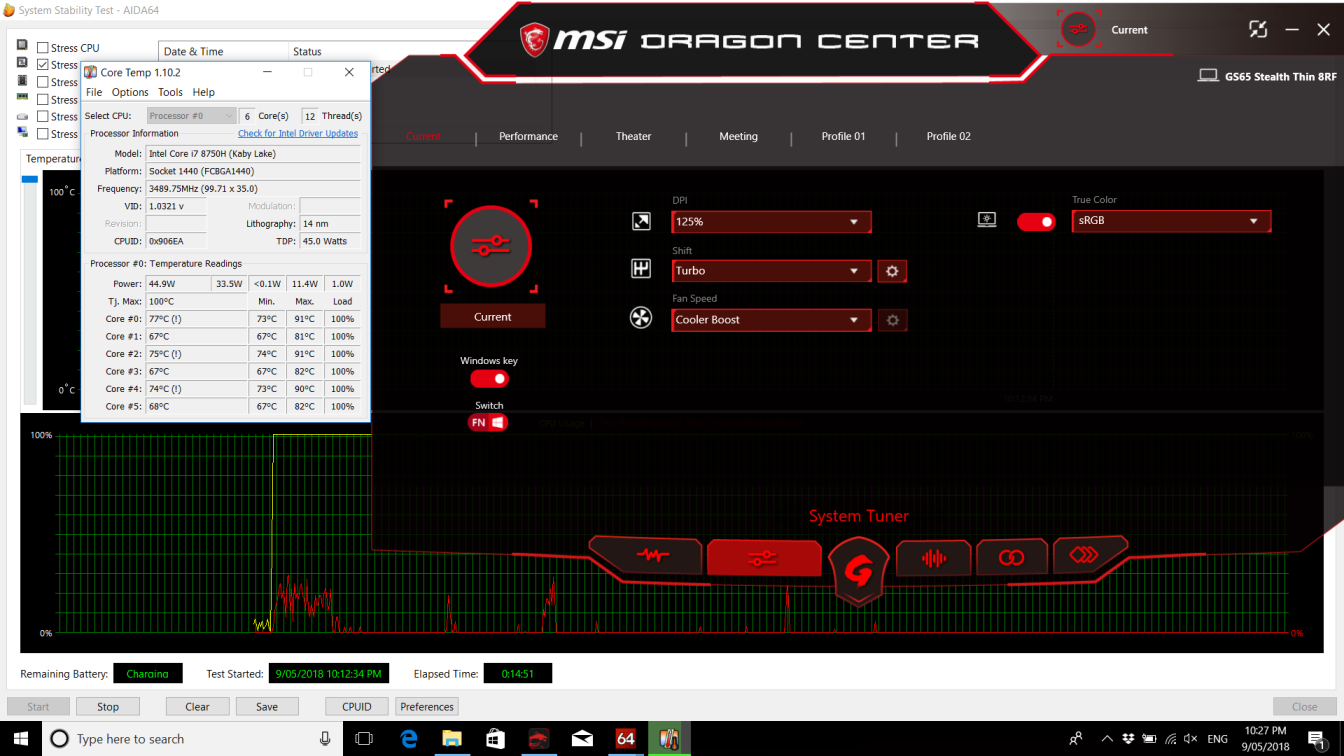
Task: Click Stop button in AIDA64
Action: pos(108,706)
